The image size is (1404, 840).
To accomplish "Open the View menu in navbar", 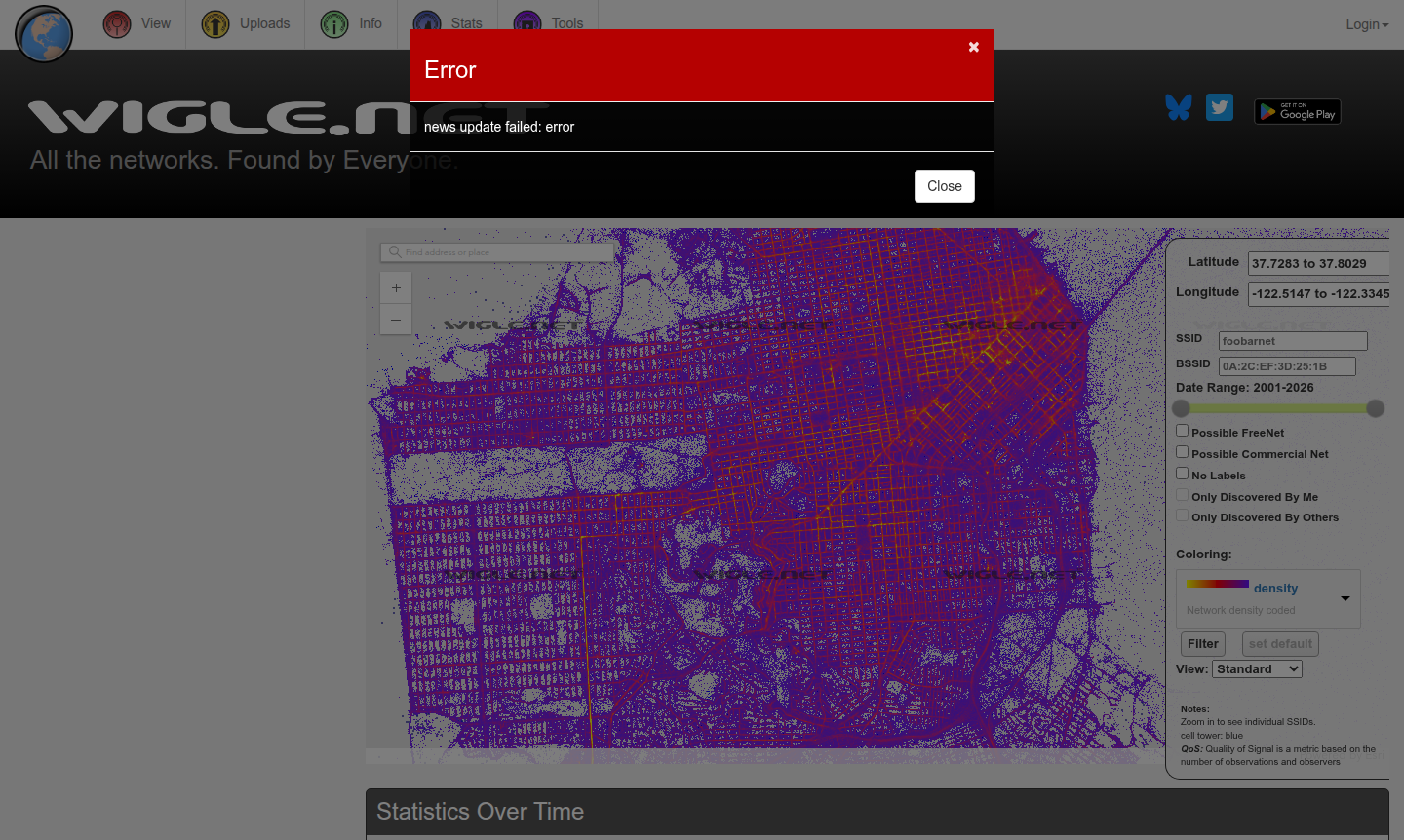I will (137, 24).
